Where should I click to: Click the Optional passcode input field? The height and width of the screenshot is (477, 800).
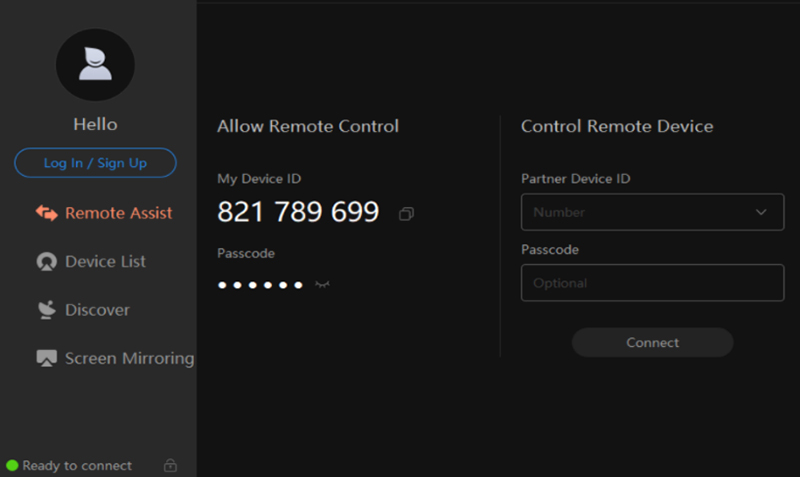[652, 283]
